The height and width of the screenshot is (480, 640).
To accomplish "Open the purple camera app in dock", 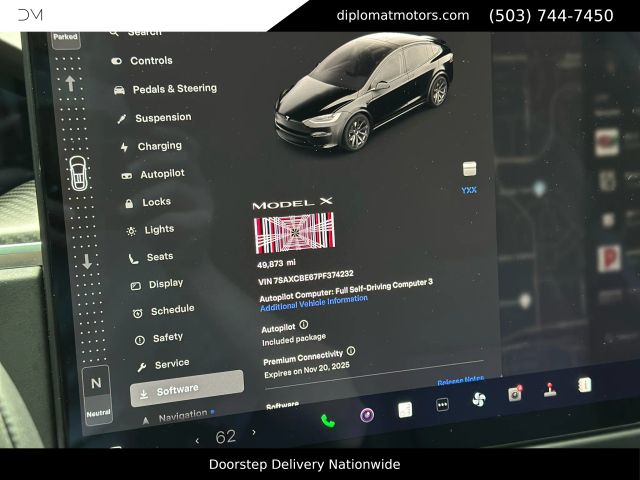I will [x=367, y=416].
